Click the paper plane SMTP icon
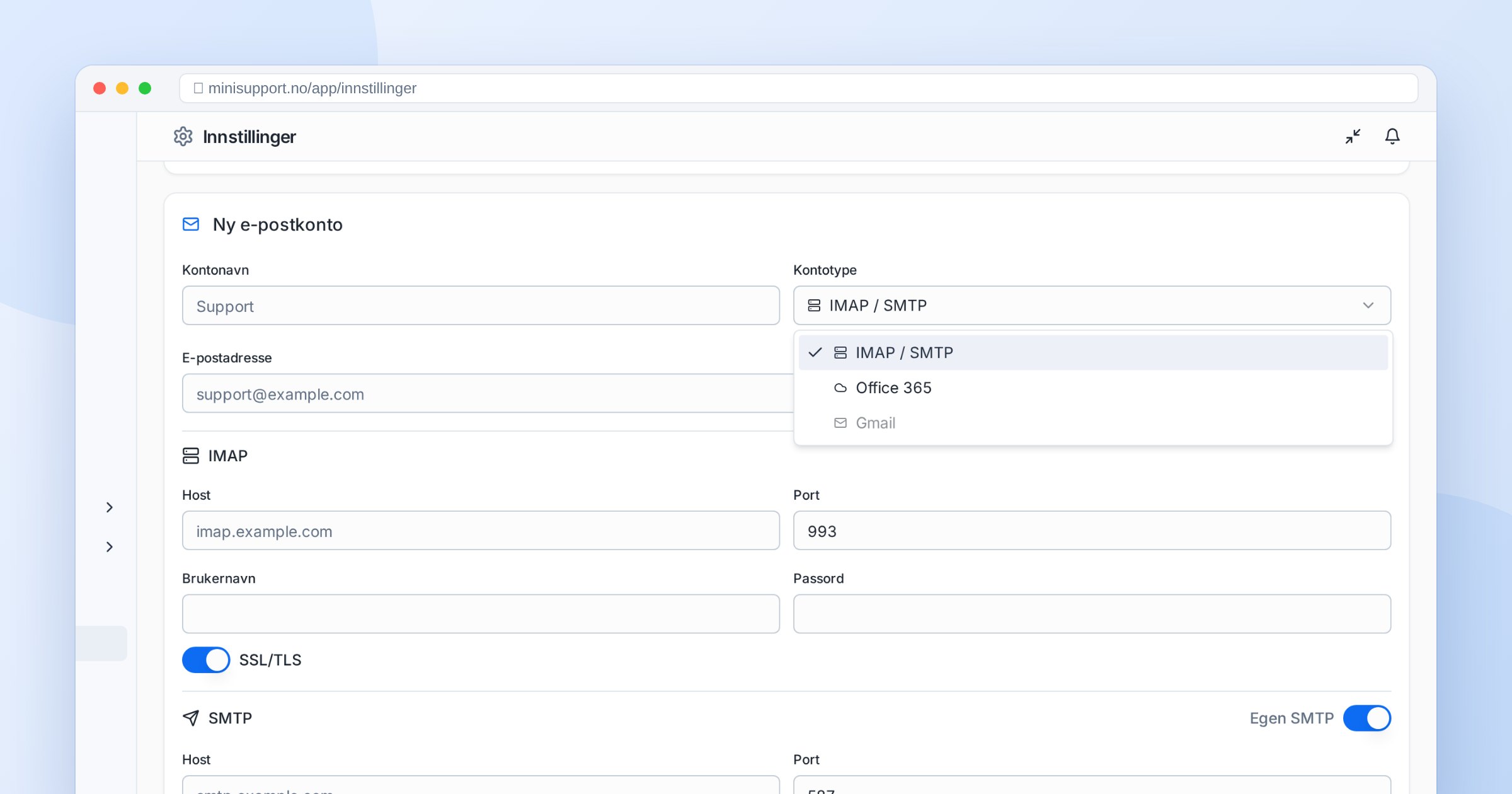Image resolution: width=1512 pixels, height=794 pixels. (191, 718)
